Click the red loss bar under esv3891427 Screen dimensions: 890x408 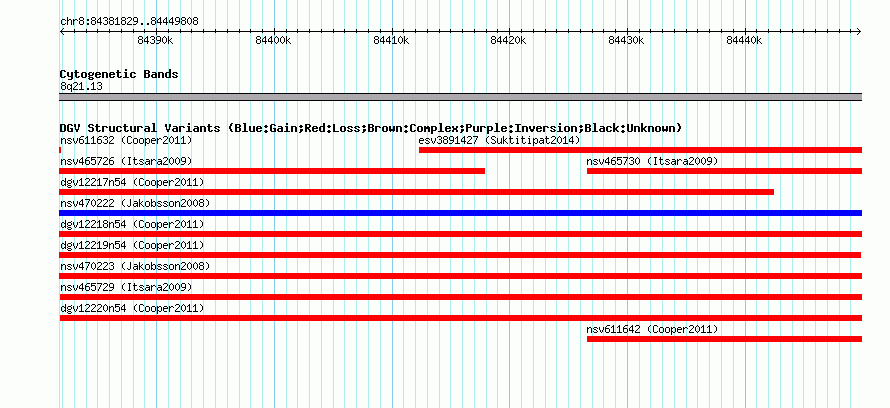[640, 150]
